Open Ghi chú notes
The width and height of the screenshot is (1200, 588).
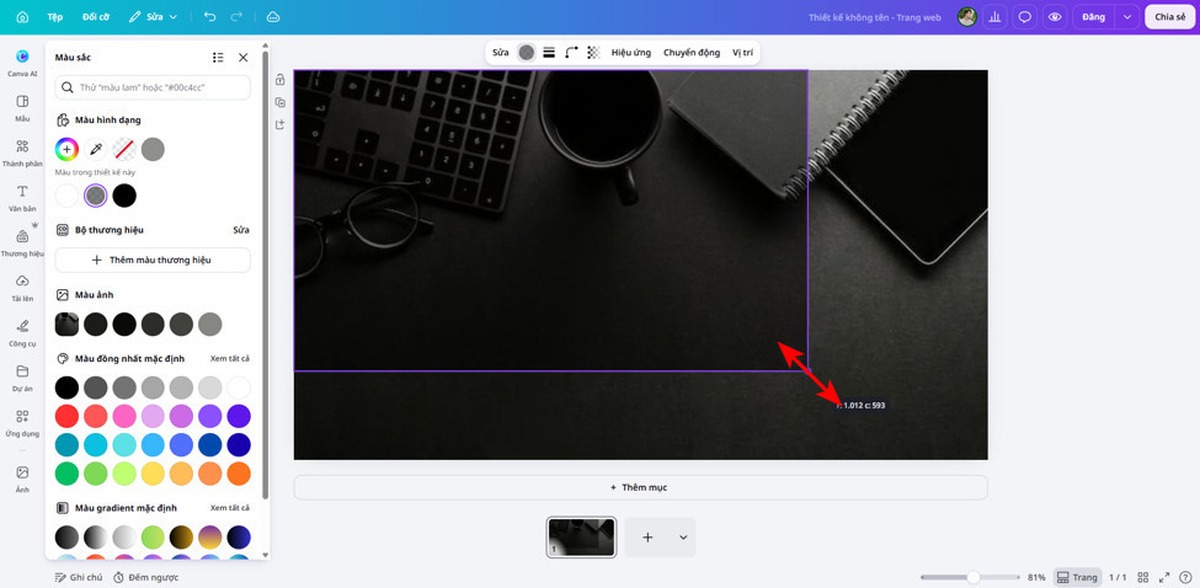78,577
